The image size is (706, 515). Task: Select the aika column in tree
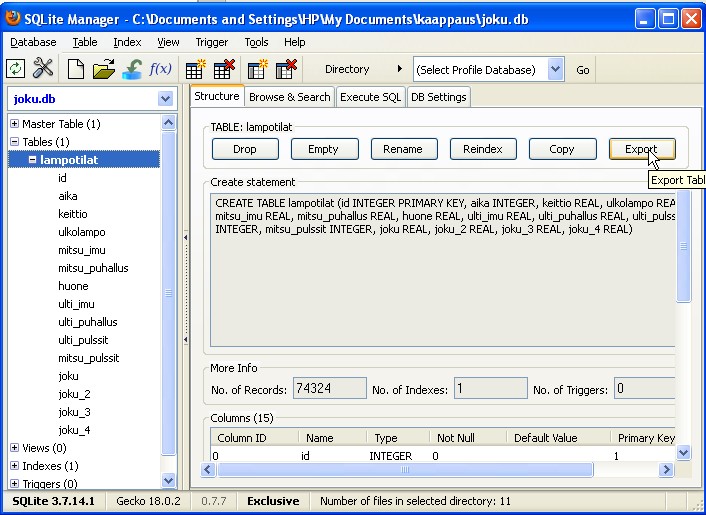(68, 196)
